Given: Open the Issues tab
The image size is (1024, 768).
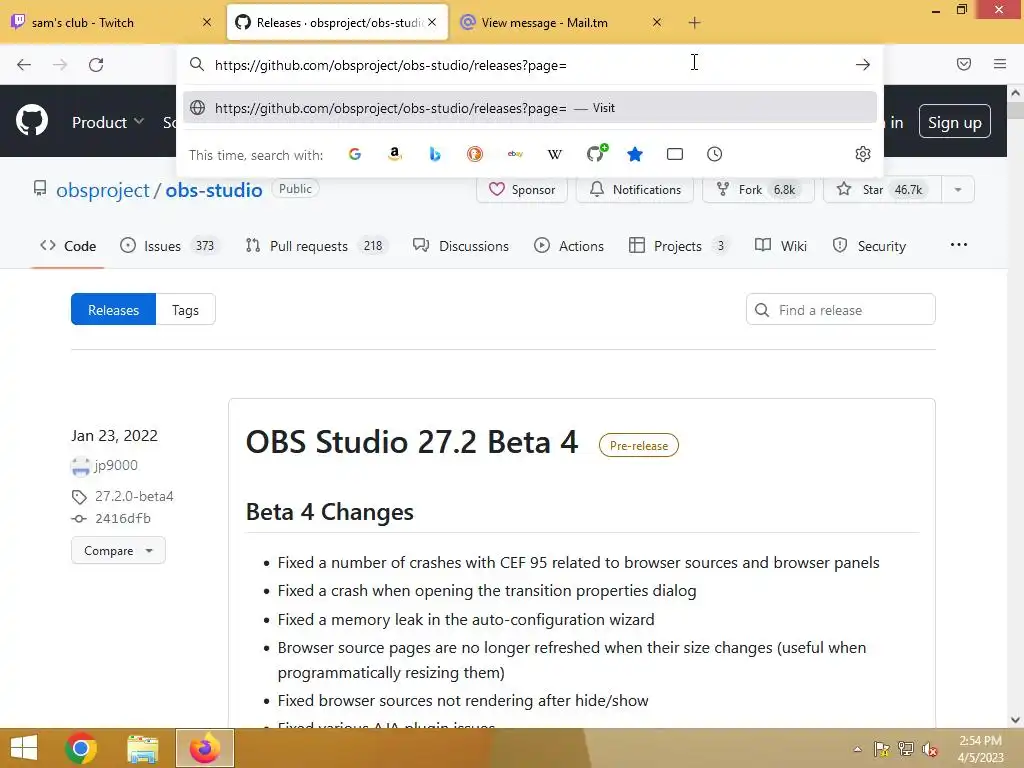Looking at the screenshot, I should click(170, 246).
